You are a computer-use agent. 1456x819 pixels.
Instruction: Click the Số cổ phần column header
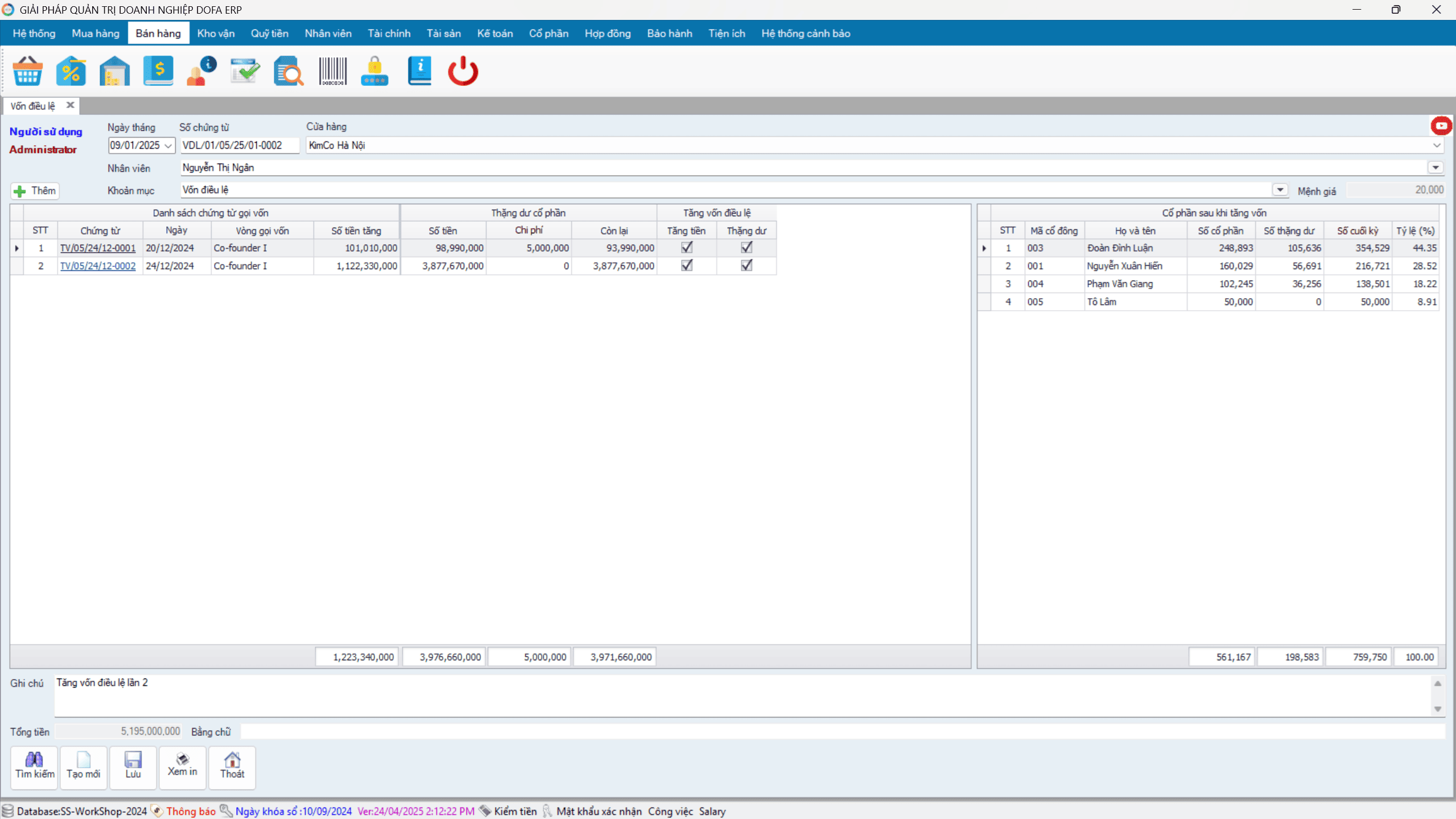[1220, 231]
